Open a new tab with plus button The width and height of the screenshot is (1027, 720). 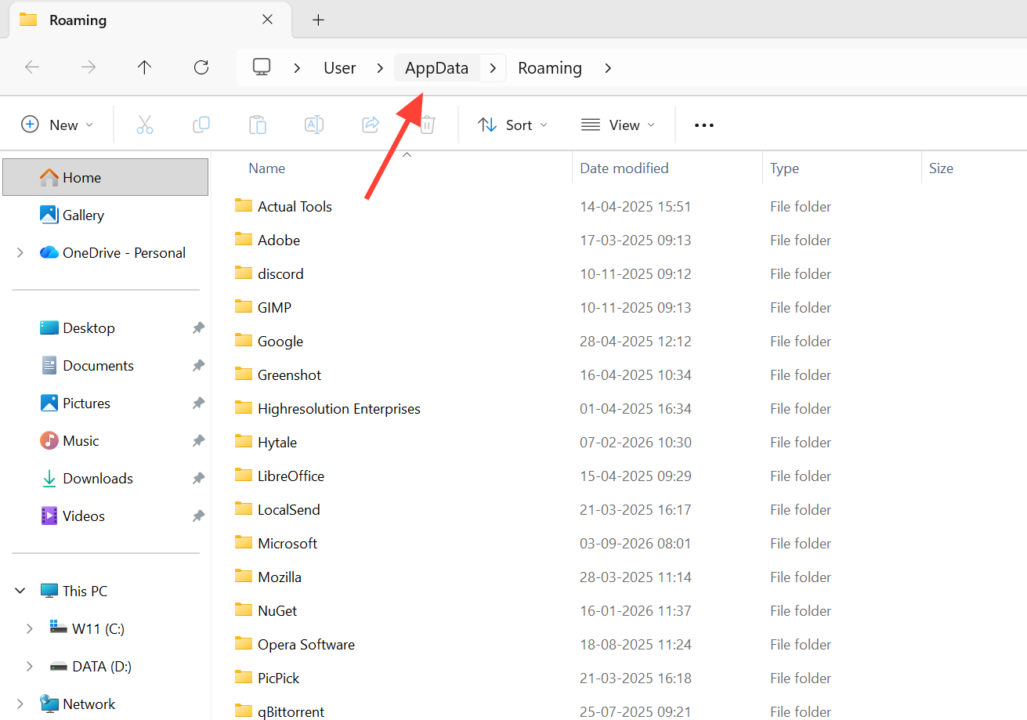click(318, 20)
